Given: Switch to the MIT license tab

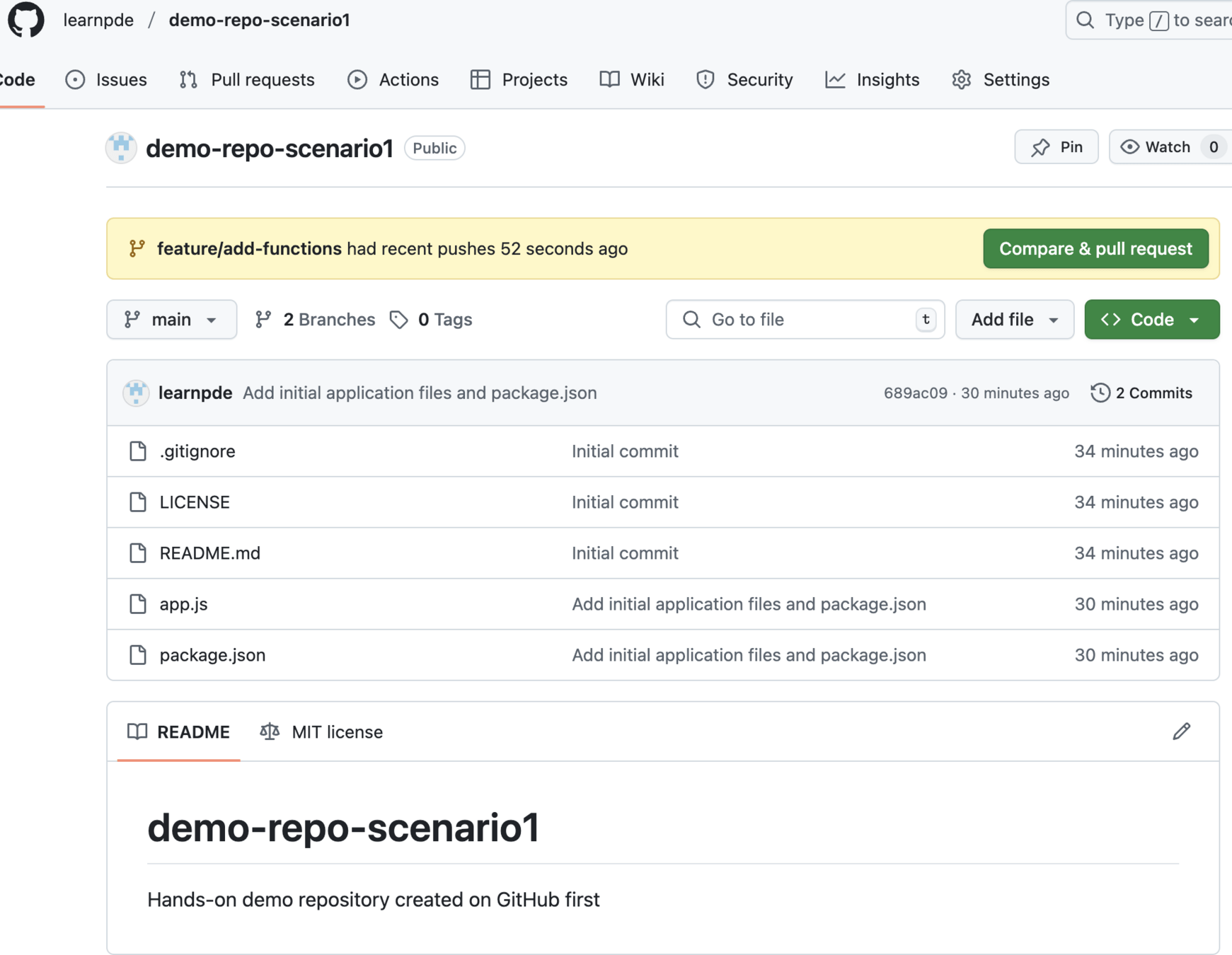Looking at the screenshot, I should pyautogui.click(x=321, y=731).
